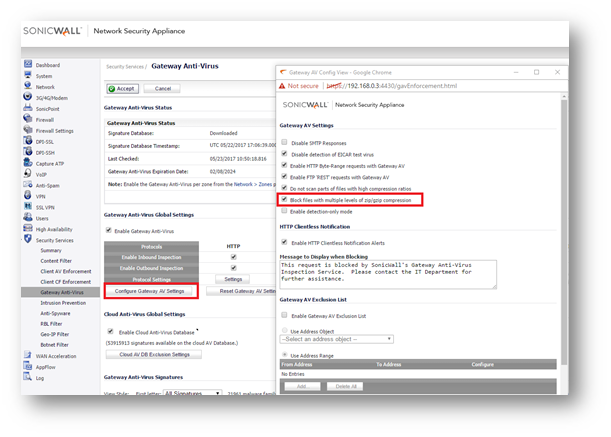Click Delete All button in exclusion list
Screen dimensions: 611x437
click(x=346, y=386)
